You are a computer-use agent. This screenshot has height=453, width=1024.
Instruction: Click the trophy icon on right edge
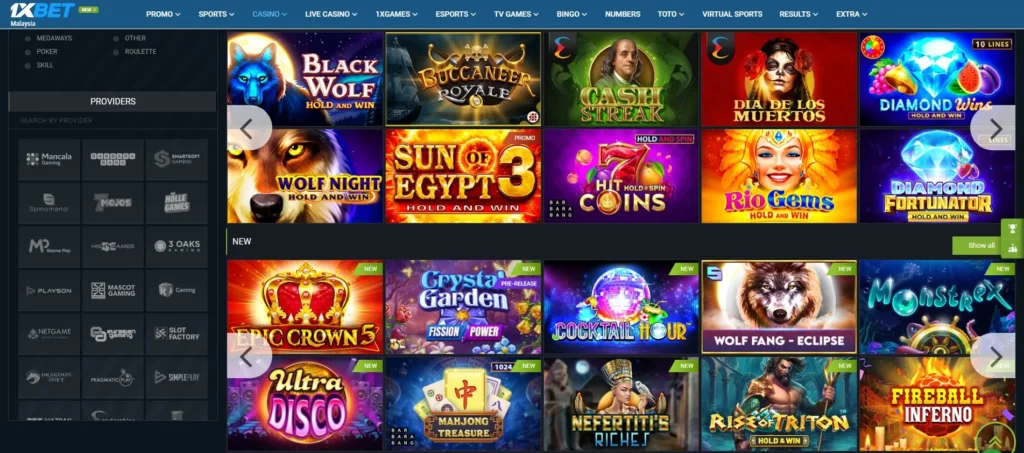click(x=1012, y=228)
